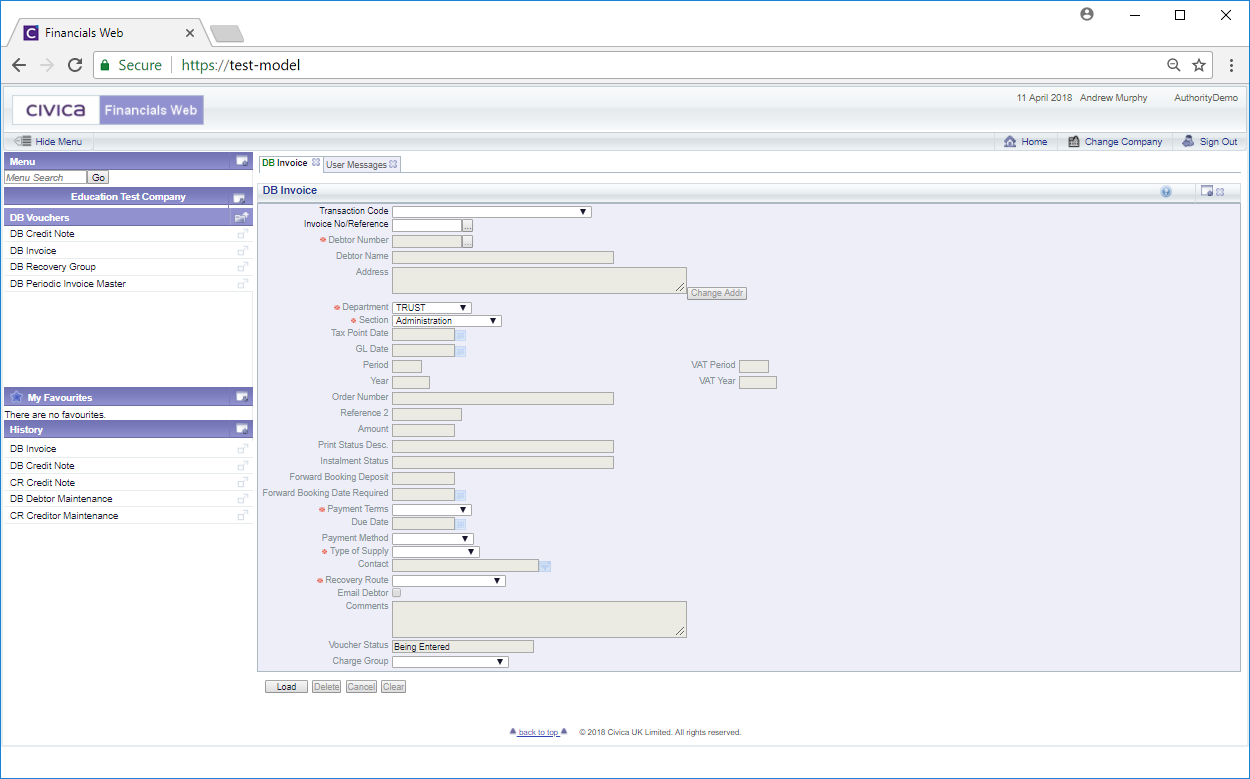Click the browser reload button
1250x779 pixels.
coord(74,65)
